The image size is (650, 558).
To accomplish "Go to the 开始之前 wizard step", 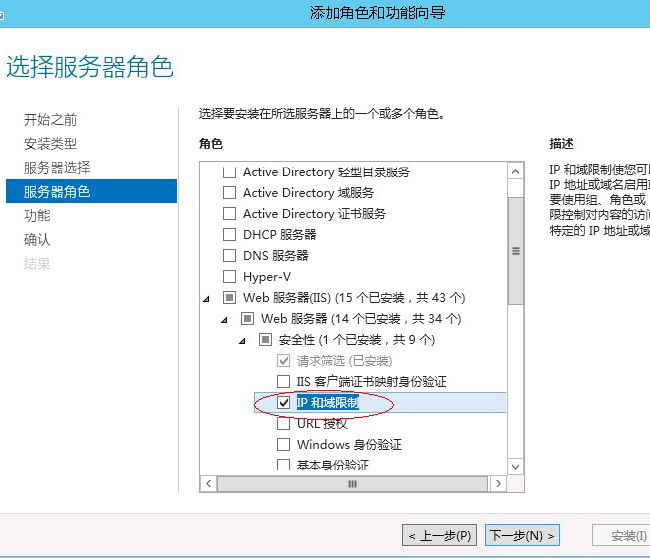I will 50,120.
